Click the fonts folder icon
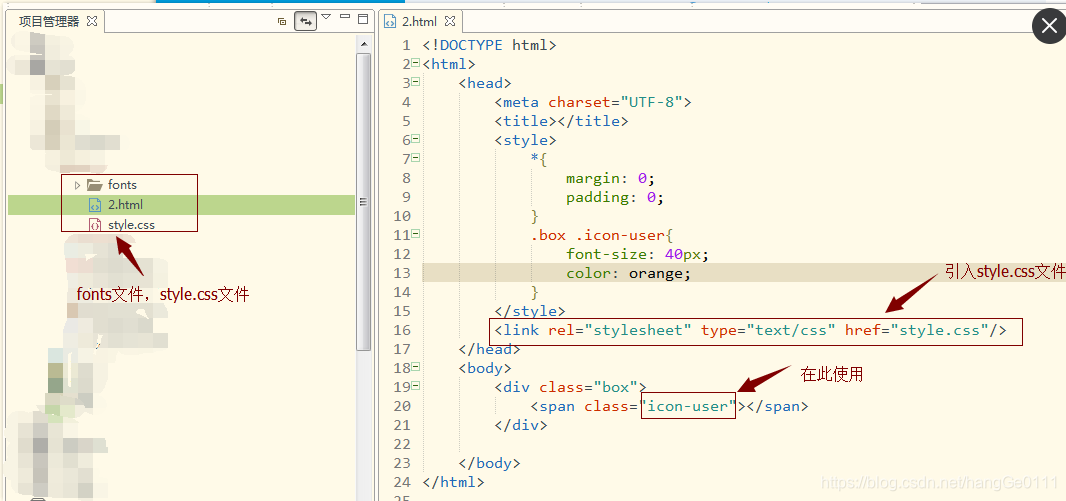 94,185
